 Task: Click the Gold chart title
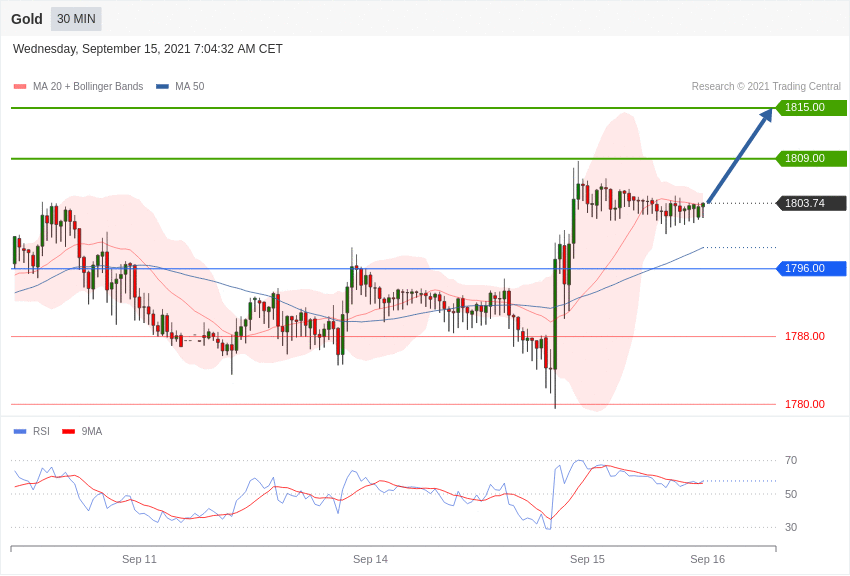pyautogui.click(x=27, y=19)
